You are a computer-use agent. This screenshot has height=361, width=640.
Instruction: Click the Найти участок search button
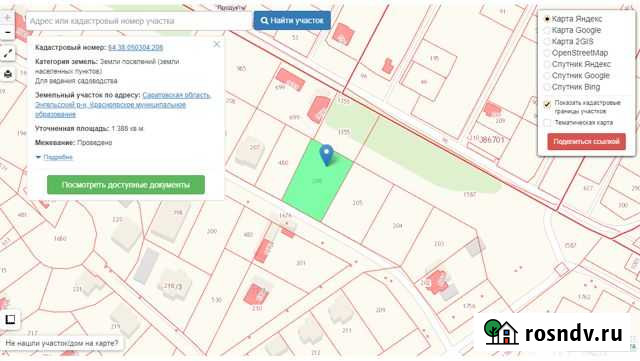(292, 20)
